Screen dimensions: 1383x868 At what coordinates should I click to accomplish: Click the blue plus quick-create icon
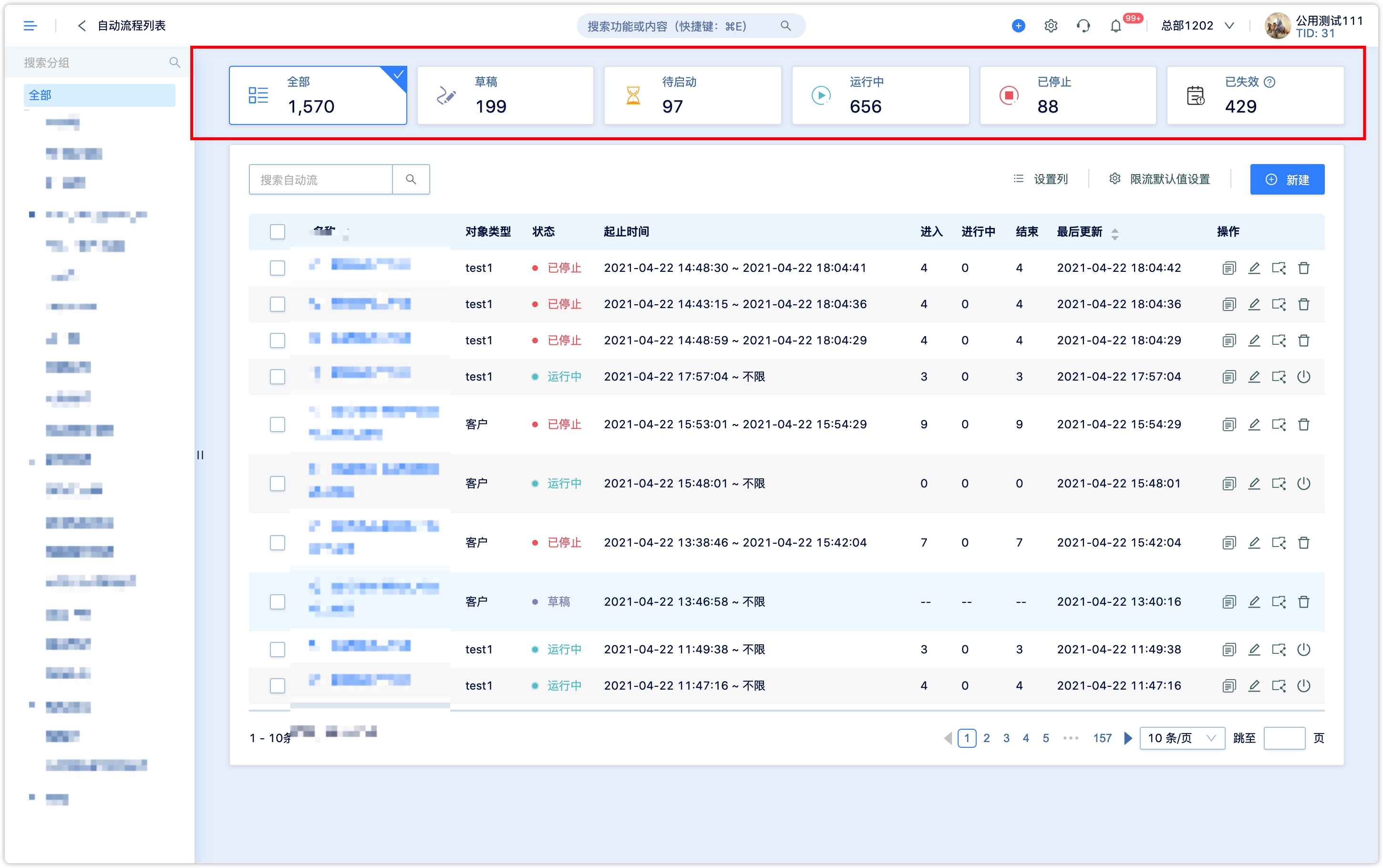pyautogui.click(x=1018, y=26)
